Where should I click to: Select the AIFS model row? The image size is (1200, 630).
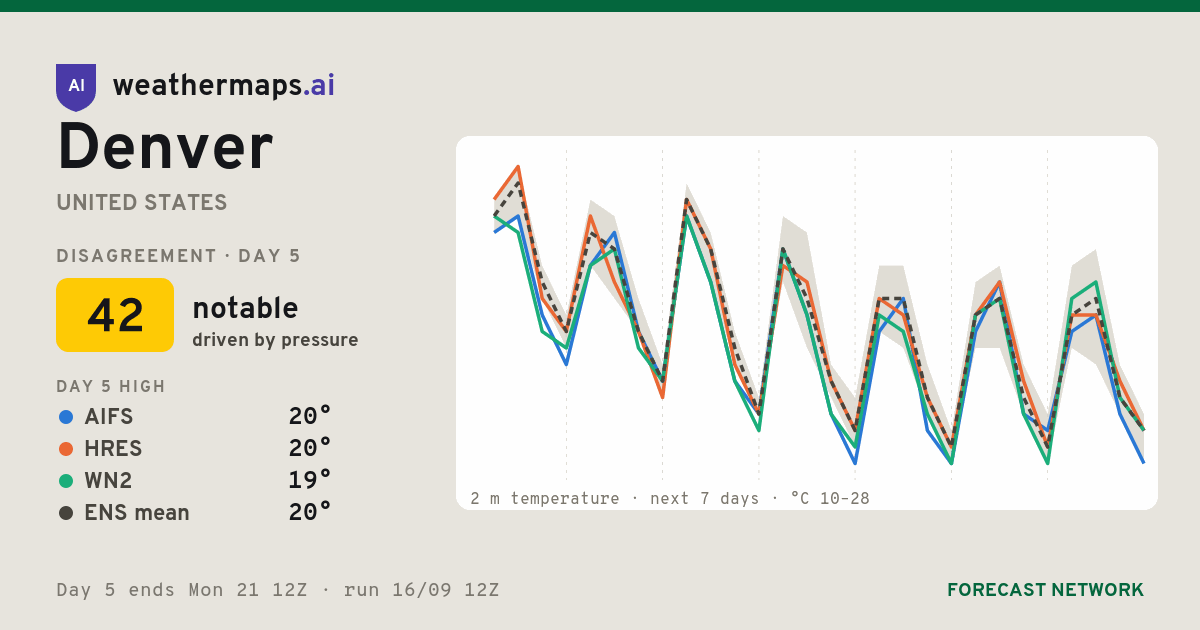(194, 417)
